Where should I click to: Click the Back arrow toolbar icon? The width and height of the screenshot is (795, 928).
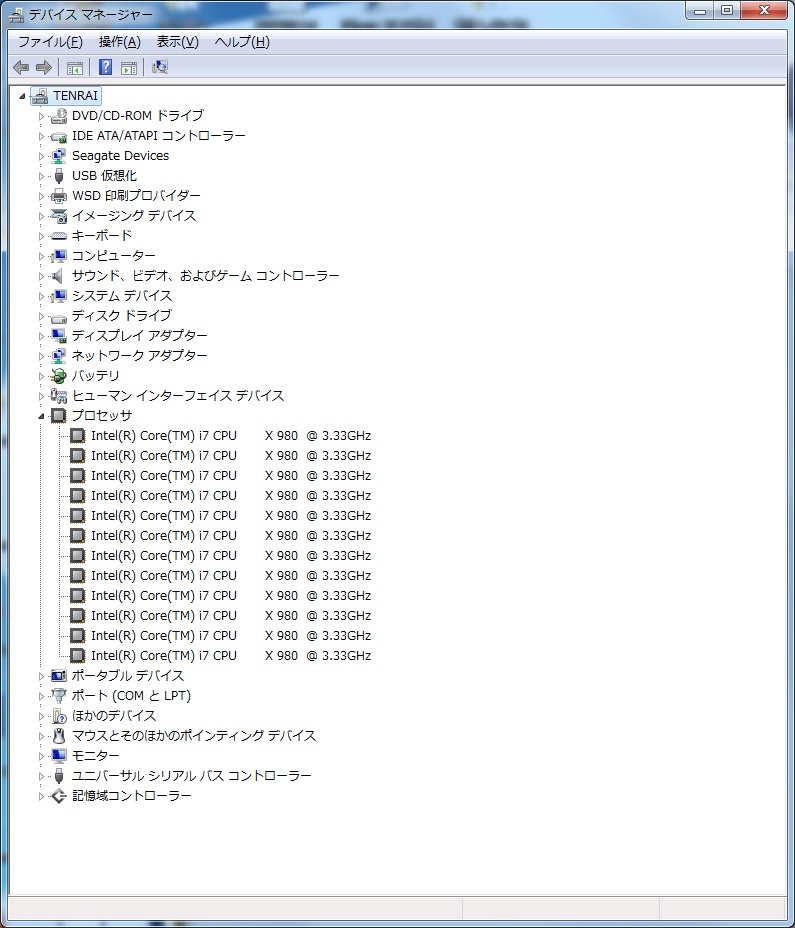point(21,67)
